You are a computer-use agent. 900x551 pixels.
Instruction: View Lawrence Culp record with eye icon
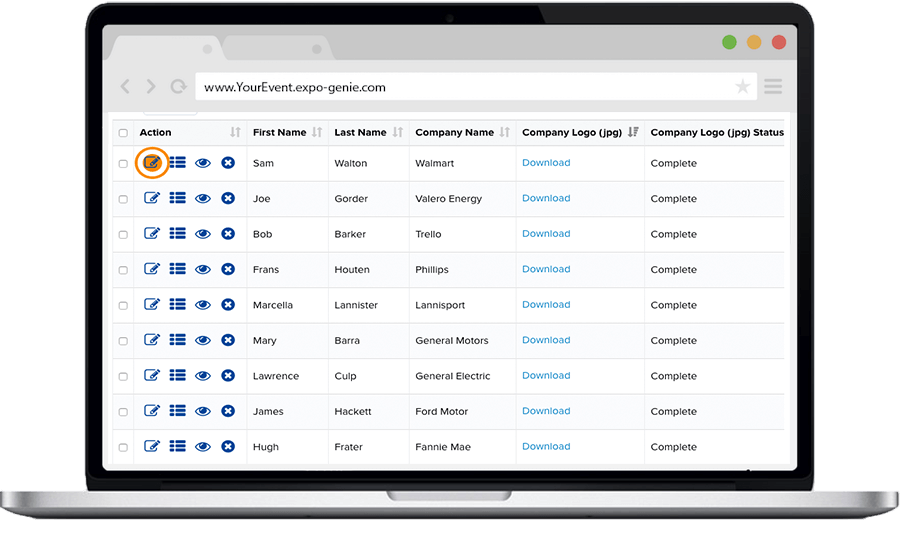[x=203, y=376]
